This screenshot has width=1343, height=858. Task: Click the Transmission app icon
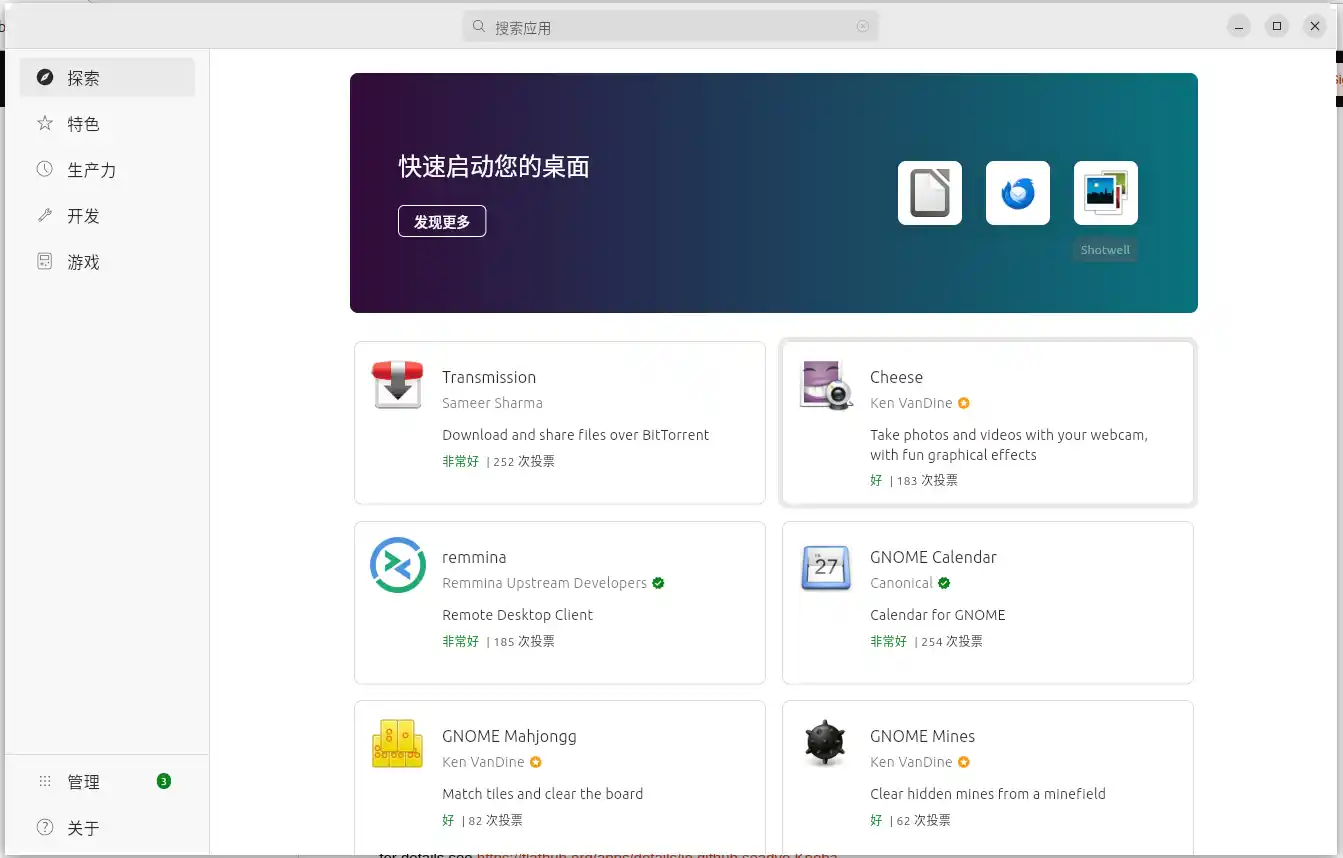(x=397, y=385)
